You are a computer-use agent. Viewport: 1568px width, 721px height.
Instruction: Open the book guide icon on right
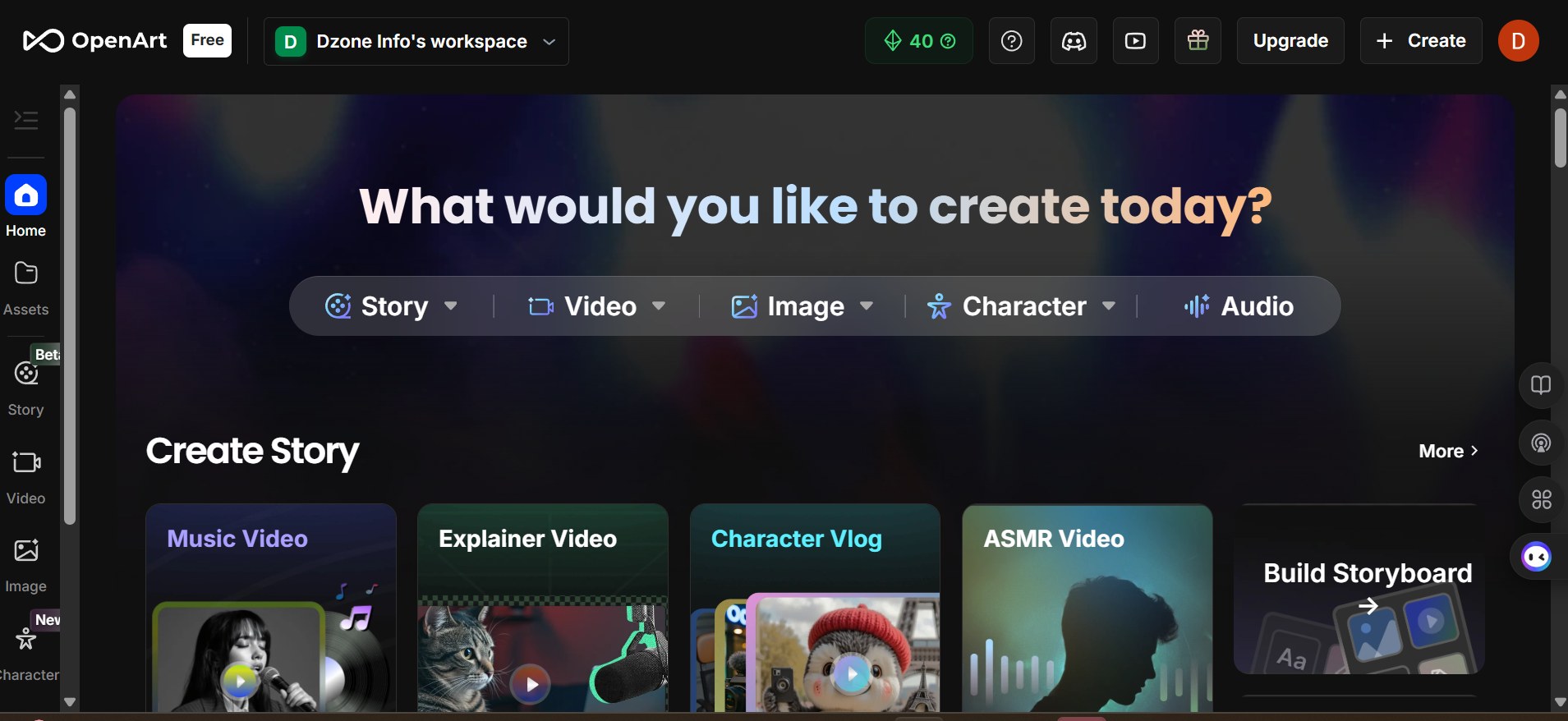point(1541,385)
